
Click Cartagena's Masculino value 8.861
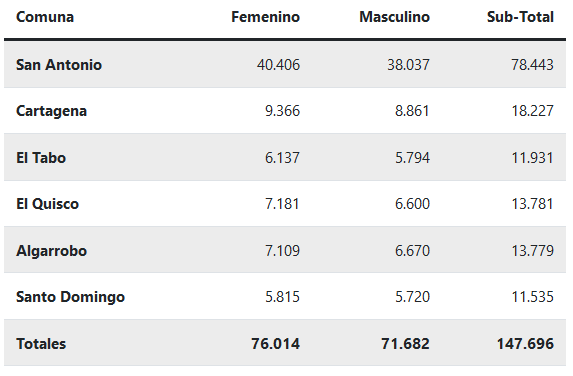click(x=412, y=111)
